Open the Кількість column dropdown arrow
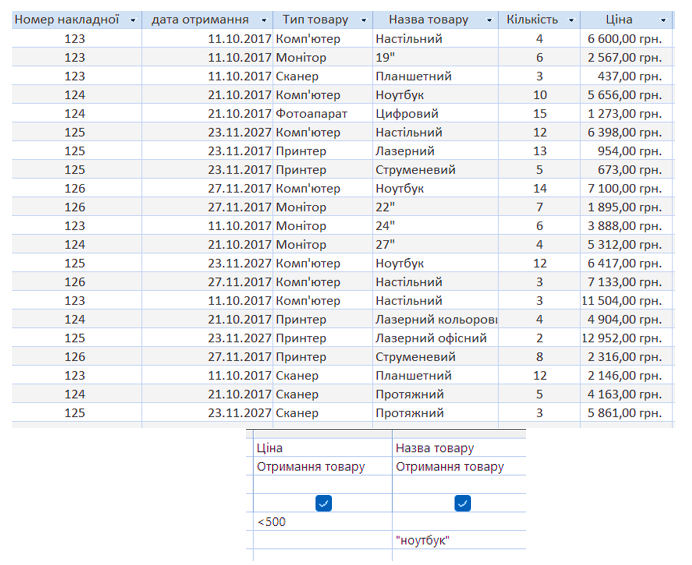This screenshot has width=692, height=565. point(570,20)
